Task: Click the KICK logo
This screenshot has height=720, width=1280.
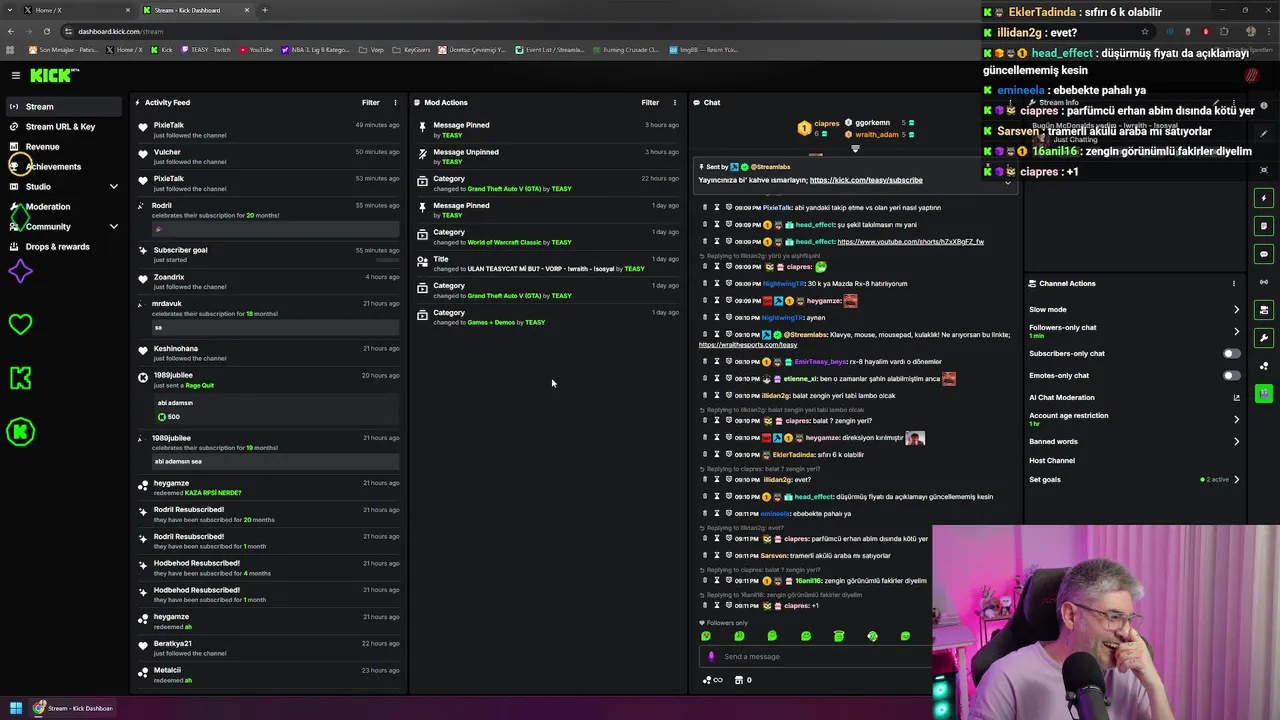Action: pyautogui.click(x=52, y=75)
